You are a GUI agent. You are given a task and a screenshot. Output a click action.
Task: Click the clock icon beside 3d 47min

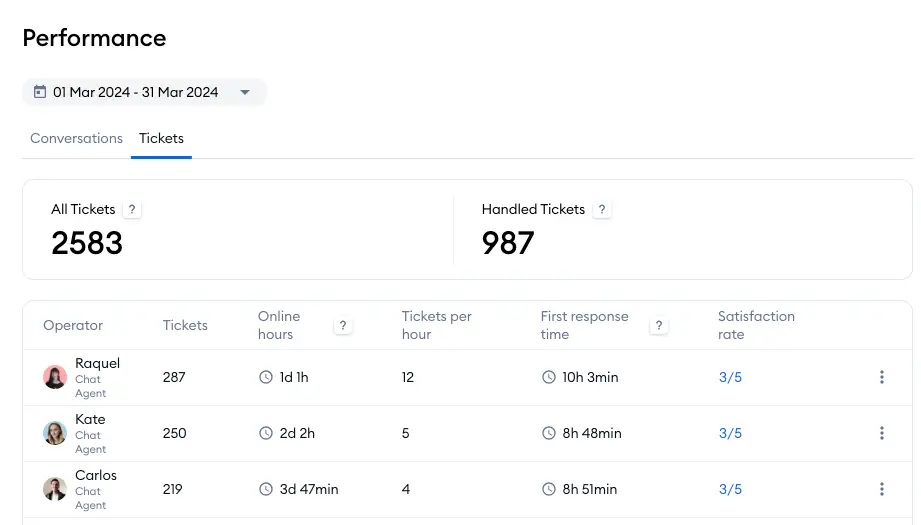tap(266, 489)
